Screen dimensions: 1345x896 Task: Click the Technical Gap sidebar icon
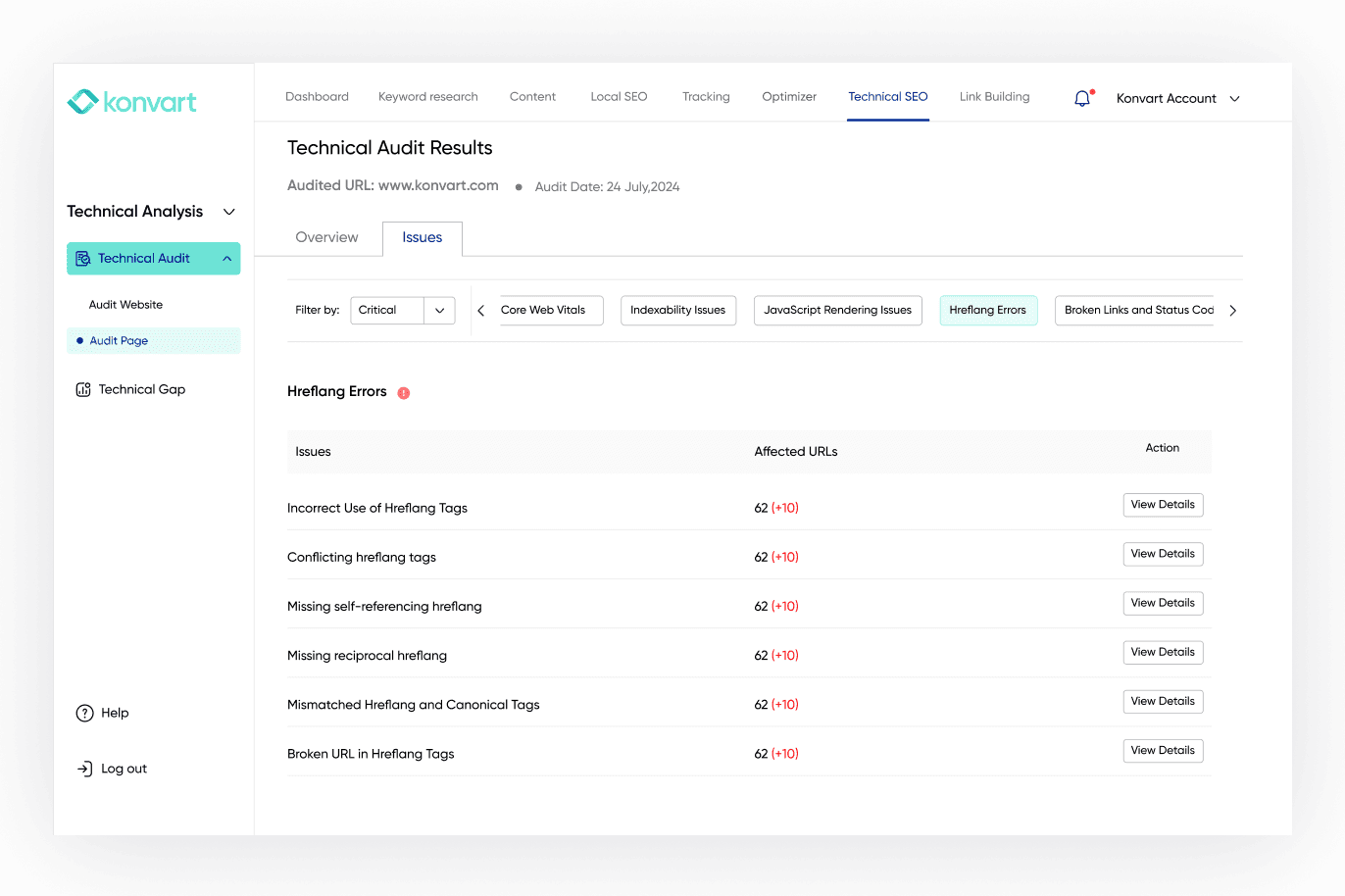[x=83, y=389]
